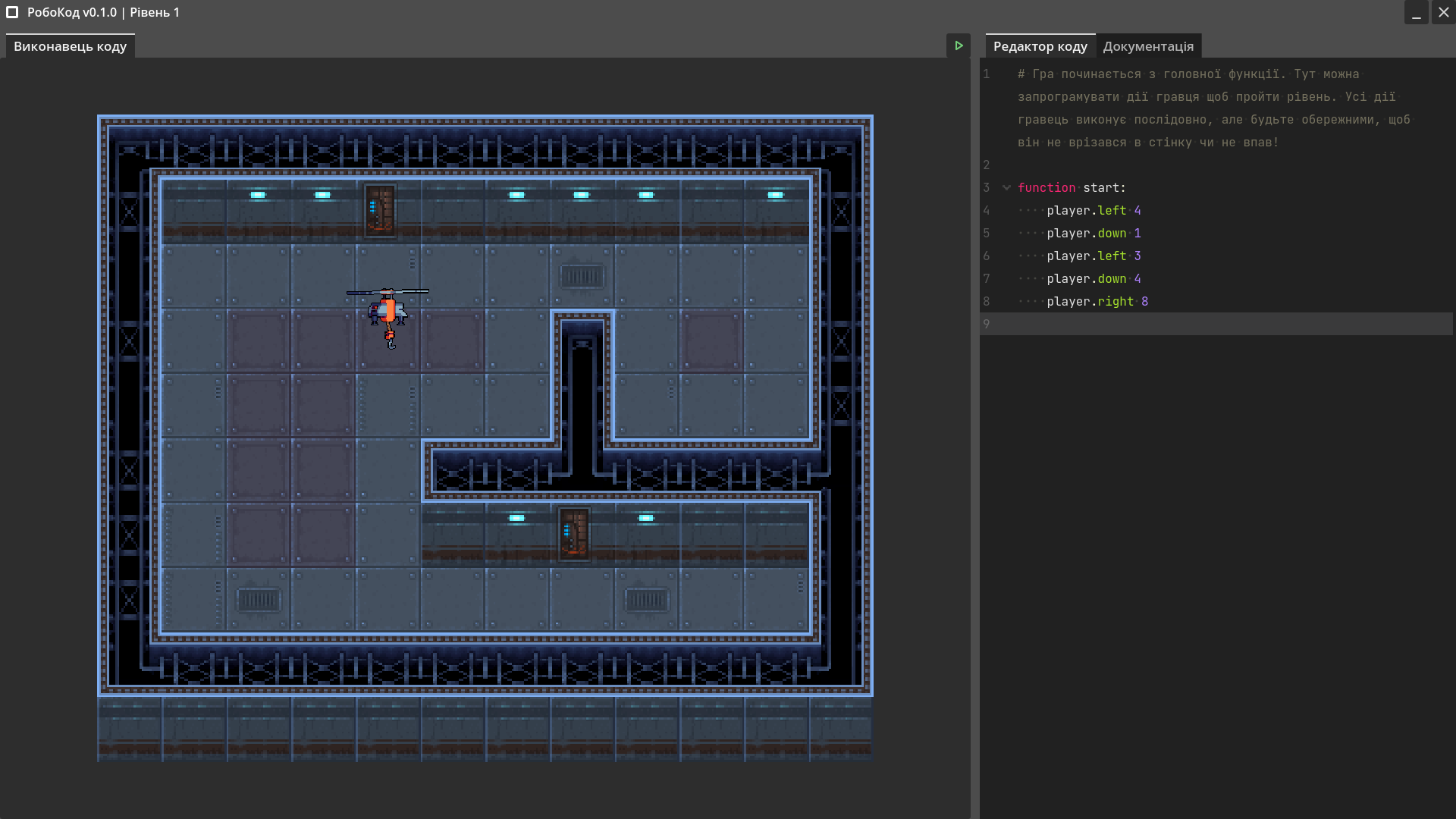Click the code line player.down 1
The height and width of the screenshot is (819, 1456).
tap(1094, 233)
